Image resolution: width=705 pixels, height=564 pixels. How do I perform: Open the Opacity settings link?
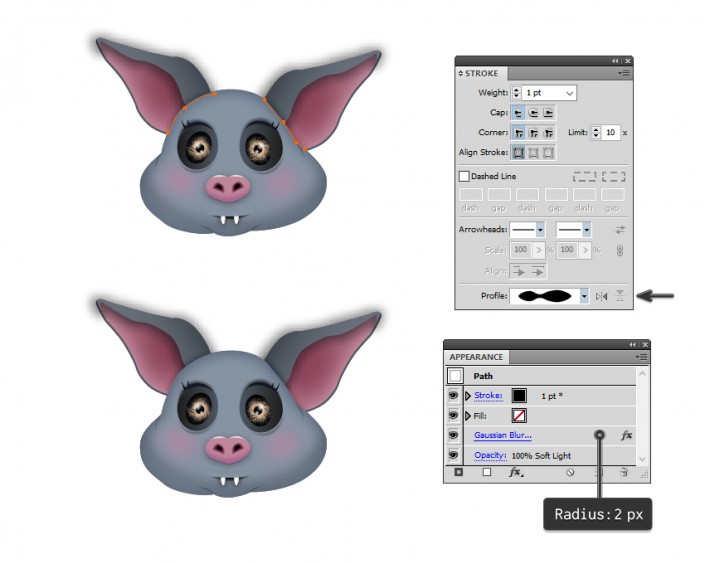tap(490, 455)
